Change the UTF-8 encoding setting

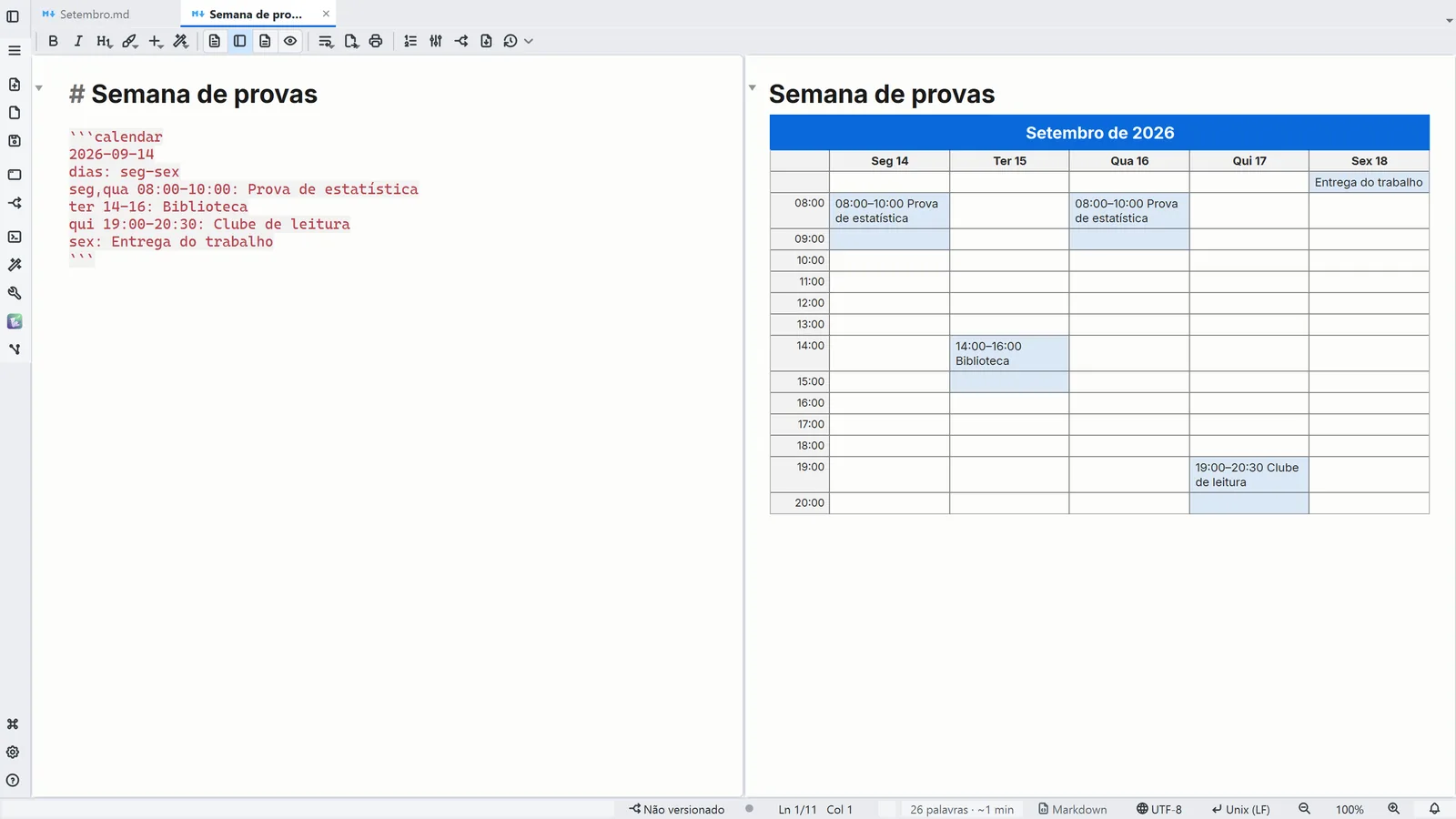pyautogui.click(x=1159, y=809)
